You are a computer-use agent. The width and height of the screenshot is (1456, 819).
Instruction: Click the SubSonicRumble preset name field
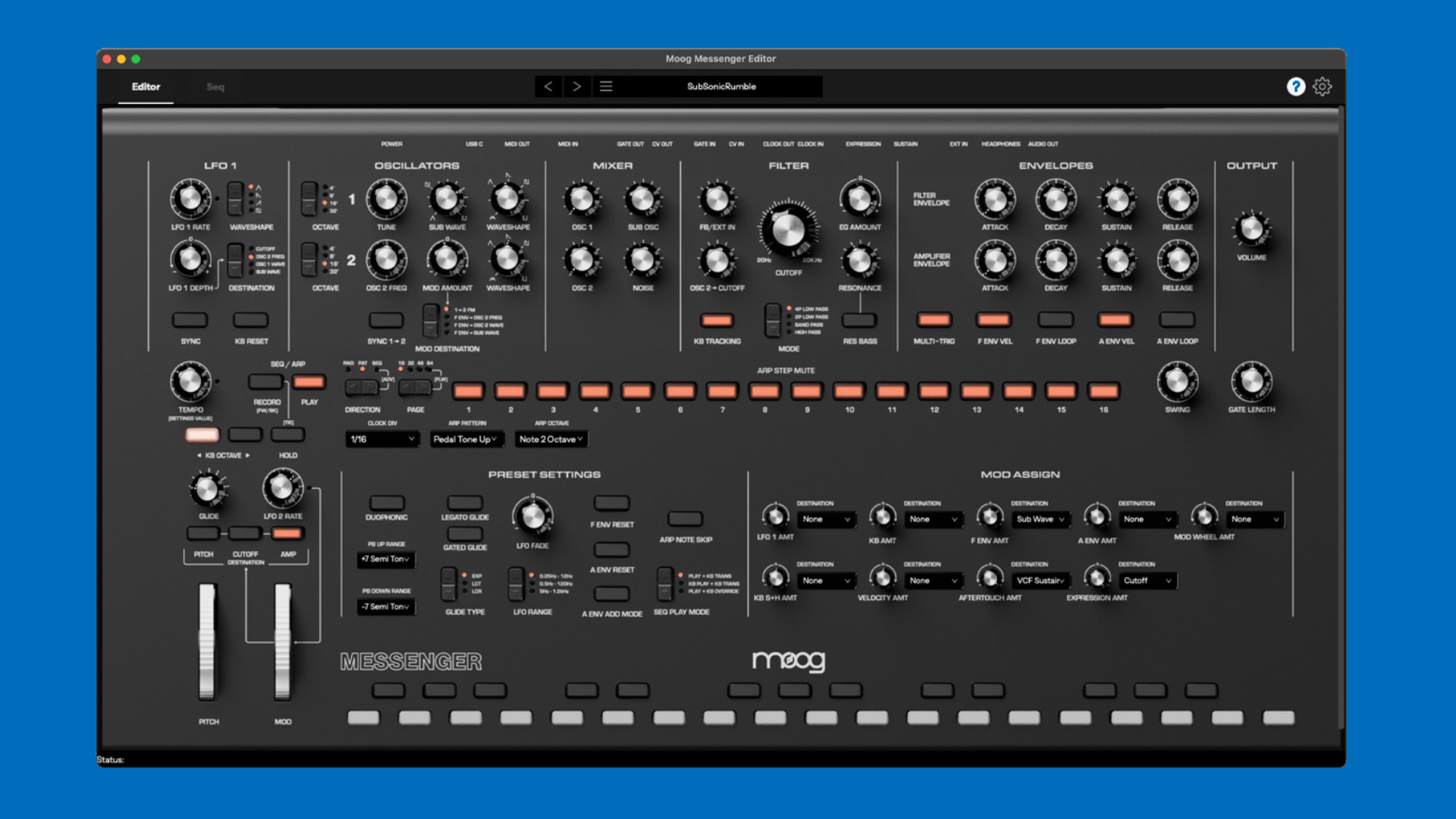click(721, 86)
